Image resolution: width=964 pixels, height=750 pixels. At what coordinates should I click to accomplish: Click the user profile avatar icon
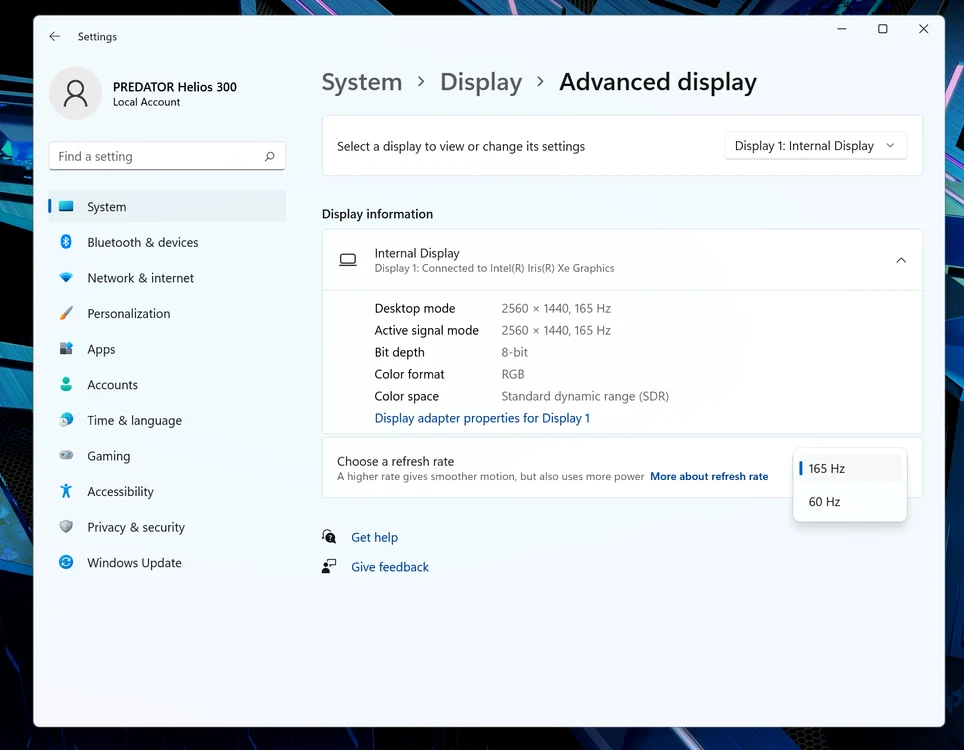(76, 93)
